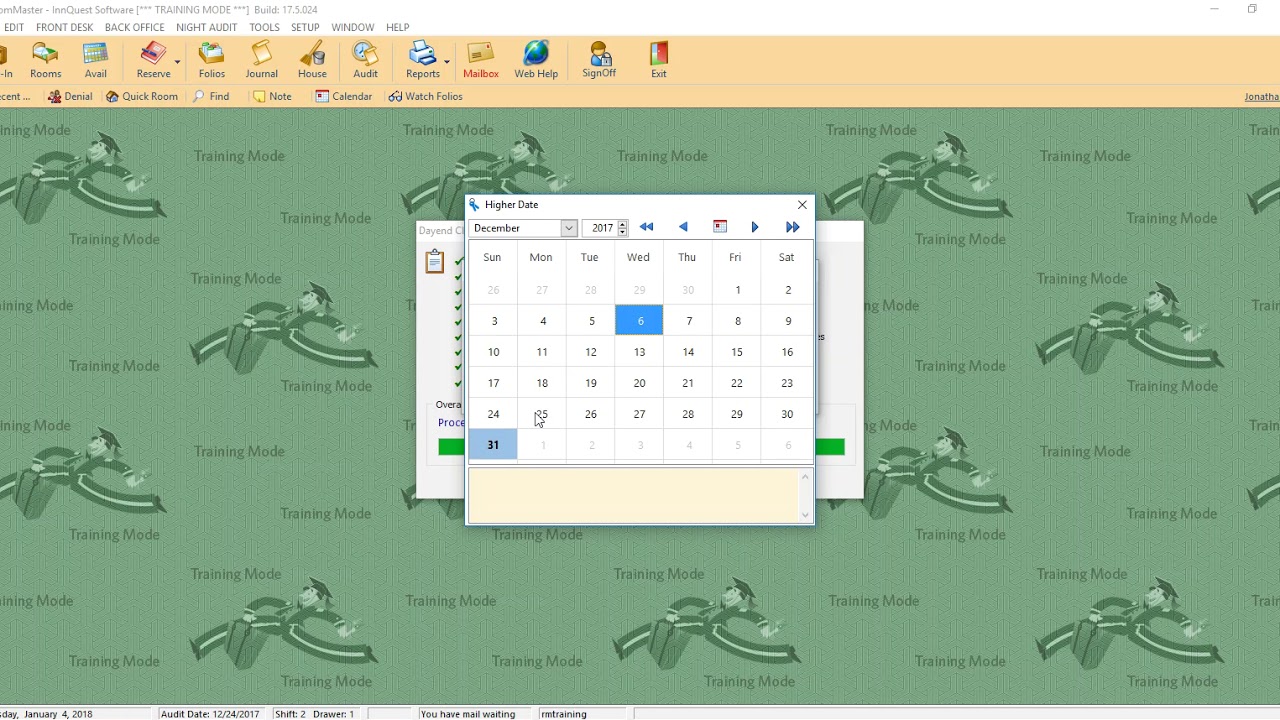Select December 12 in calendar
Screen dimensions: 1280x720
tap(591, 352)
